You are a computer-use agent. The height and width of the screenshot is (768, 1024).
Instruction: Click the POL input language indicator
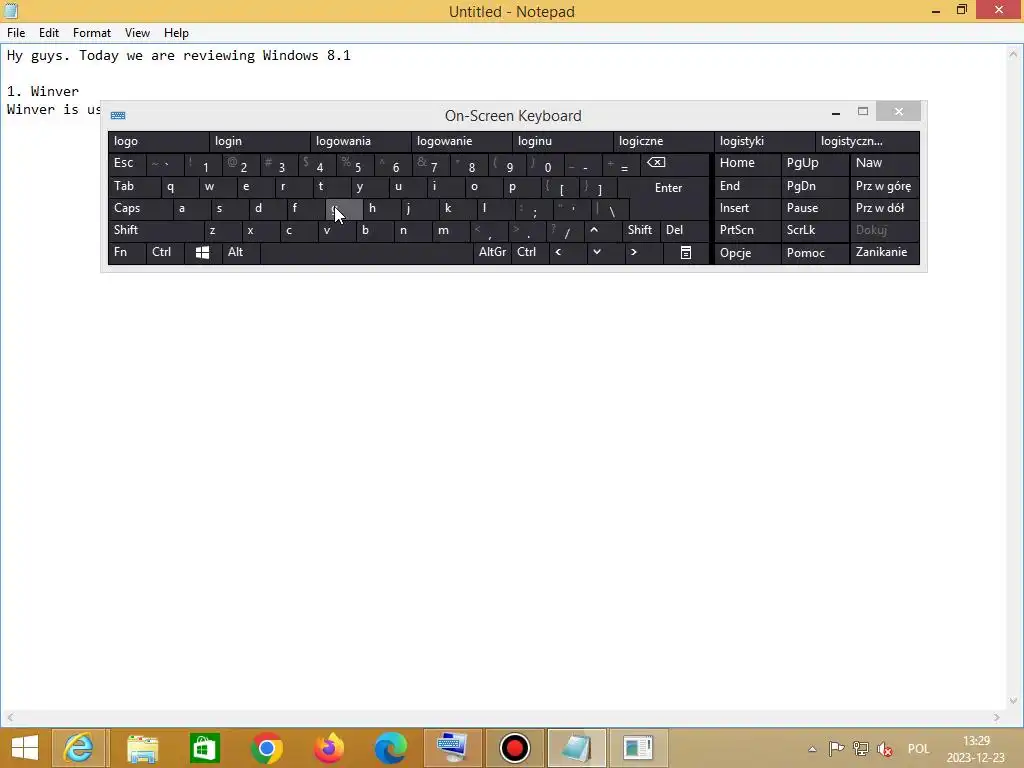coord(918,748)
